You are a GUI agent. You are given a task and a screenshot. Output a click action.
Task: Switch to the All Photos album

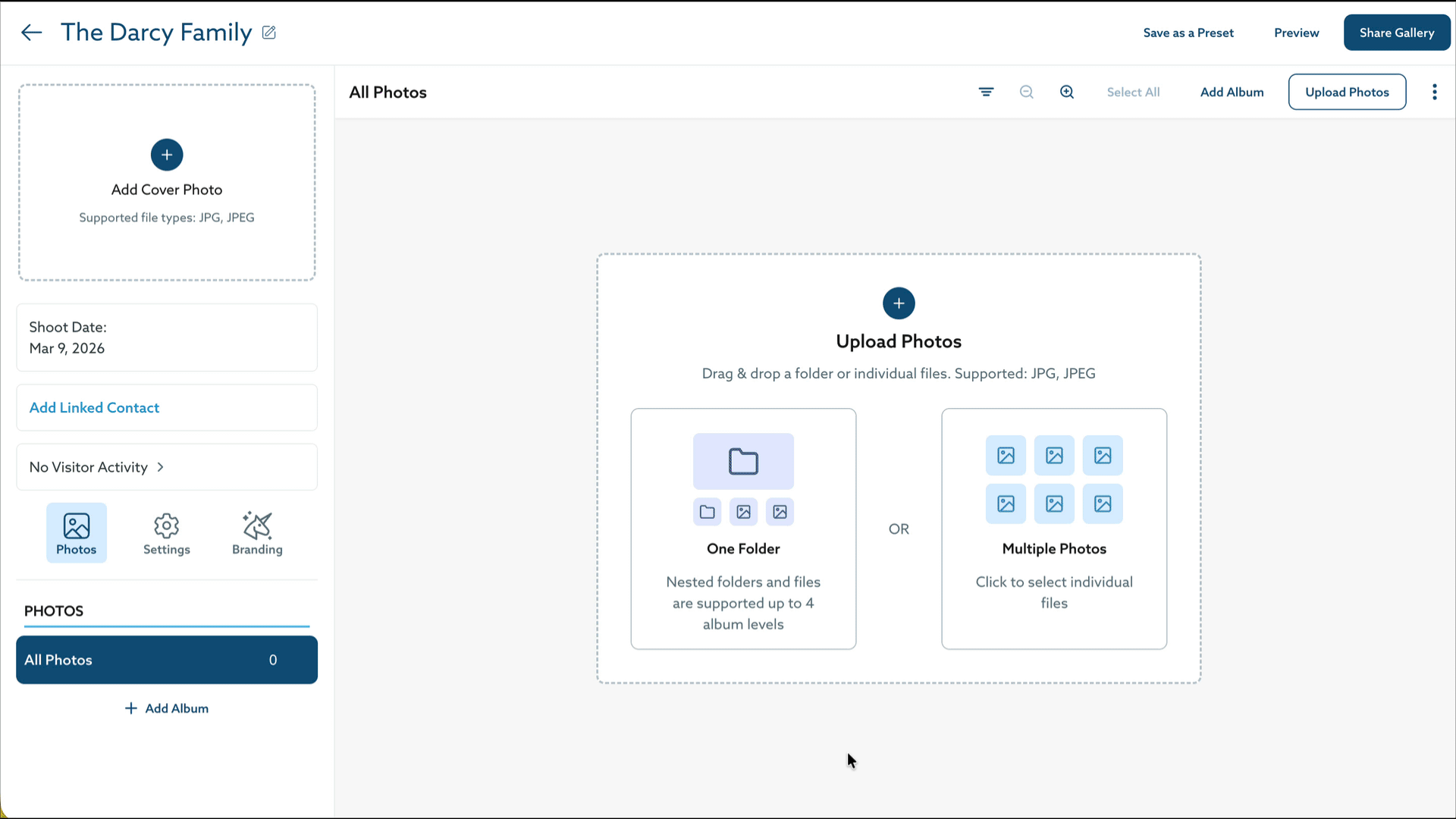[167, 660]
